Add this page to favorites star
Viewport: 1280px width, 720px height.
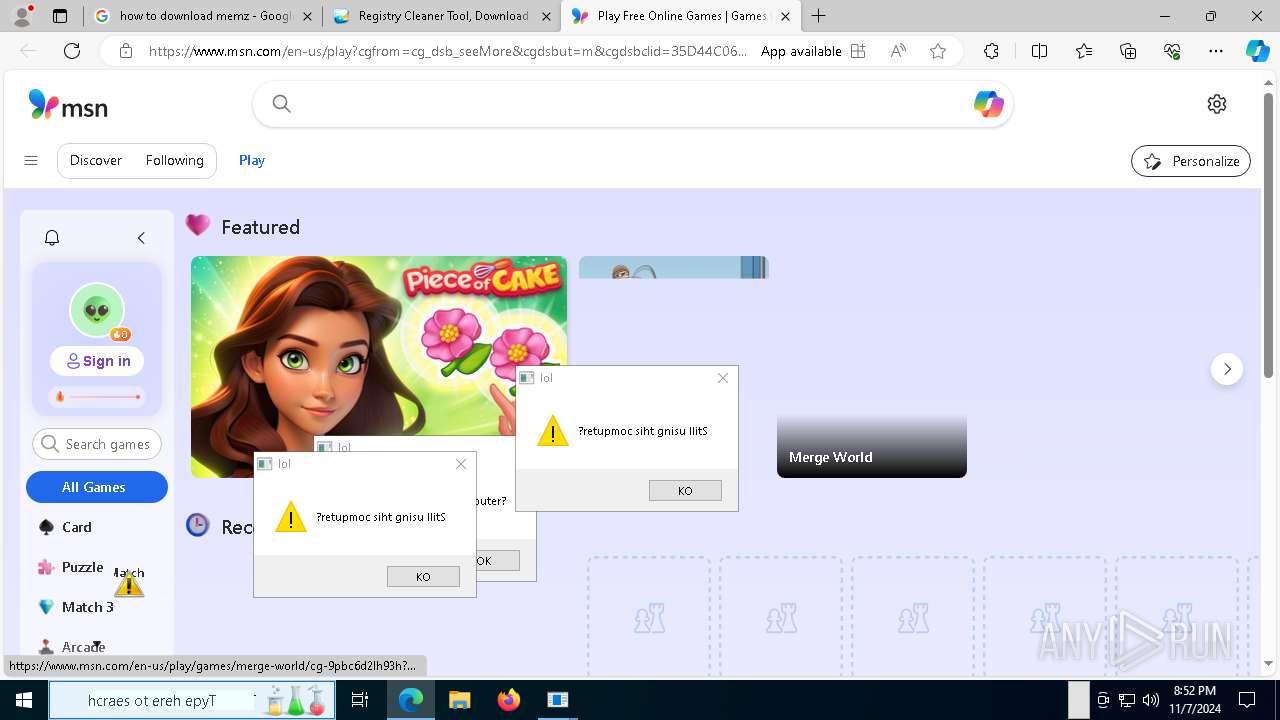pyautogui.click(x=938, y=51)
